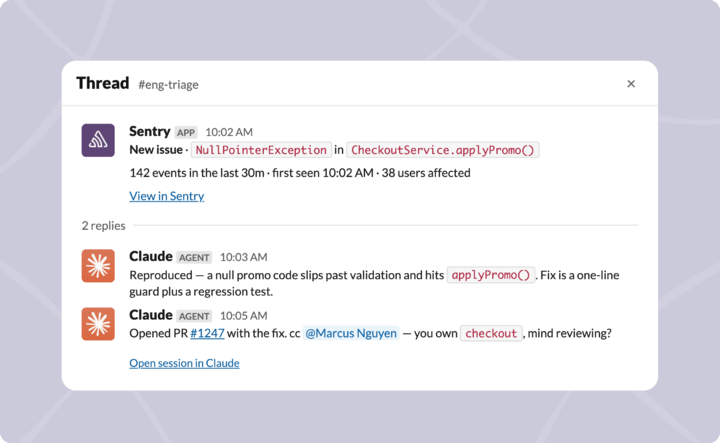Click the 2 replies divider label
The image size is (720, 443).
click(x=103, y=226)
